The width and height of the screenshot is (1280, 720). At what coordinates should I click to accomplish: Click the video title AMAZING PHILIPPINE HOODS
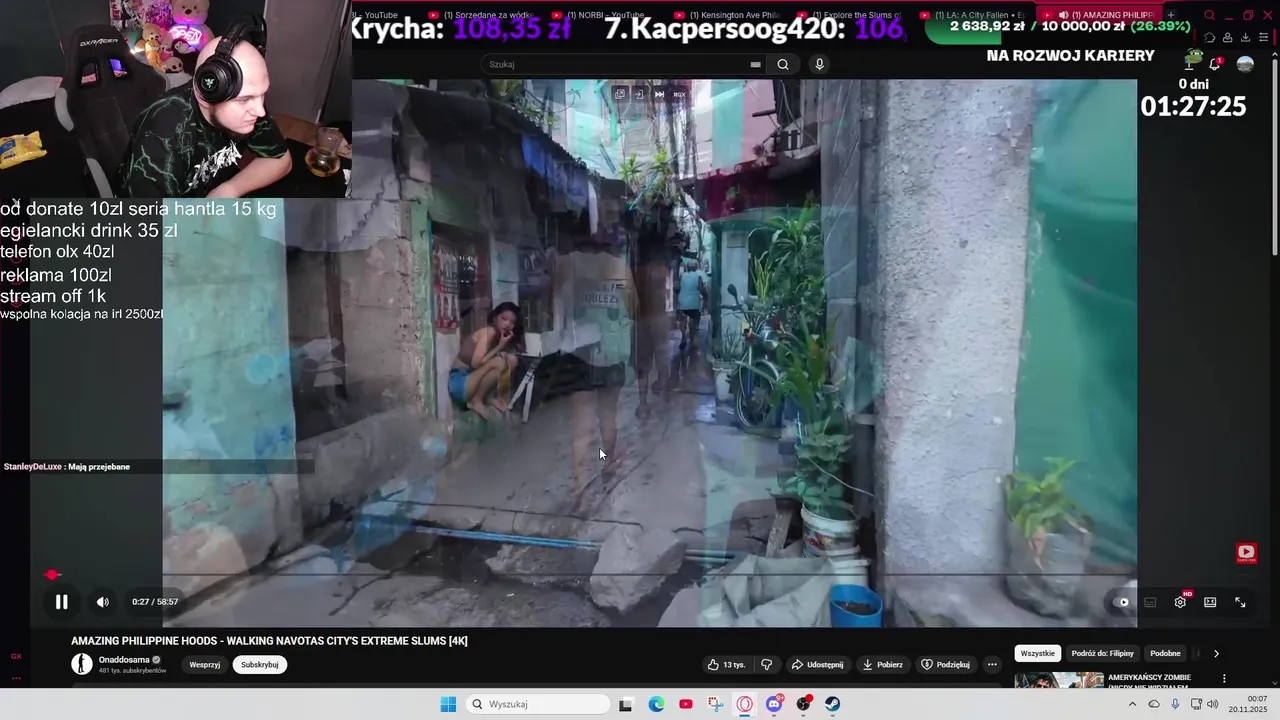pyautogui.click(x=269, y=641)
